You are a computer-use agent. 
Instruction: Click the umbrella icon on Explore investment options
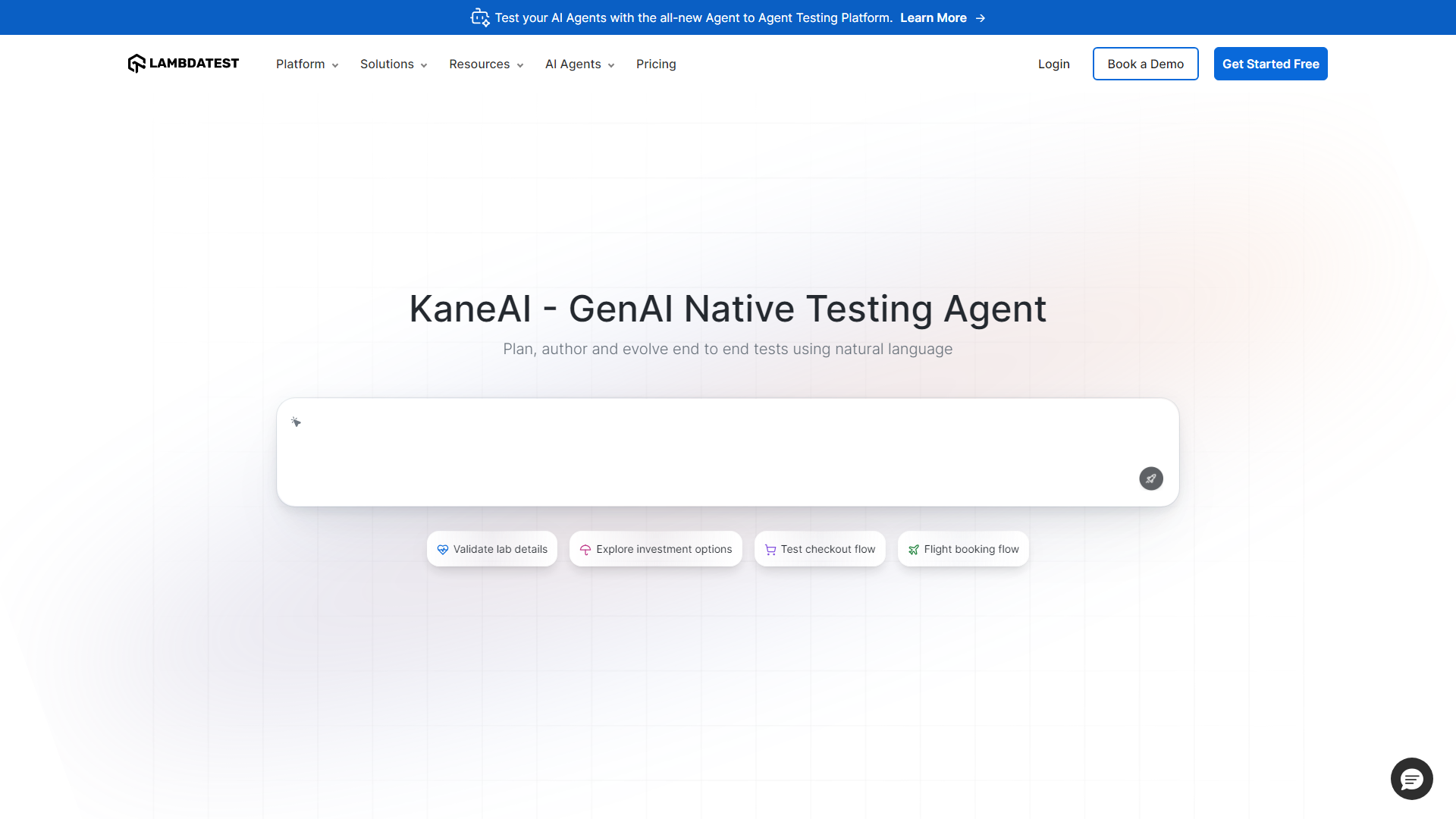click(x=585, y=550)
